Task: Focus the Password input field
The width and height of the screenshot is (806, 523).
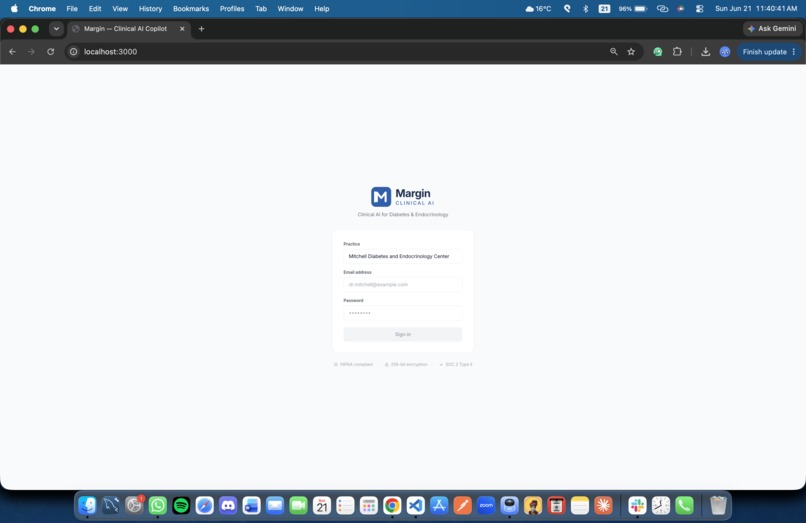Action: (402, 313)
